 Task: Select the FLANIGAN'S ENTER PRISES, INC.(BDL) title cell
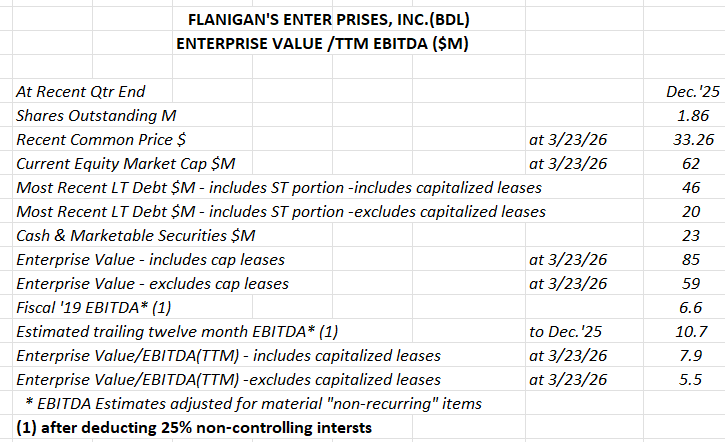tap(328, 19)
